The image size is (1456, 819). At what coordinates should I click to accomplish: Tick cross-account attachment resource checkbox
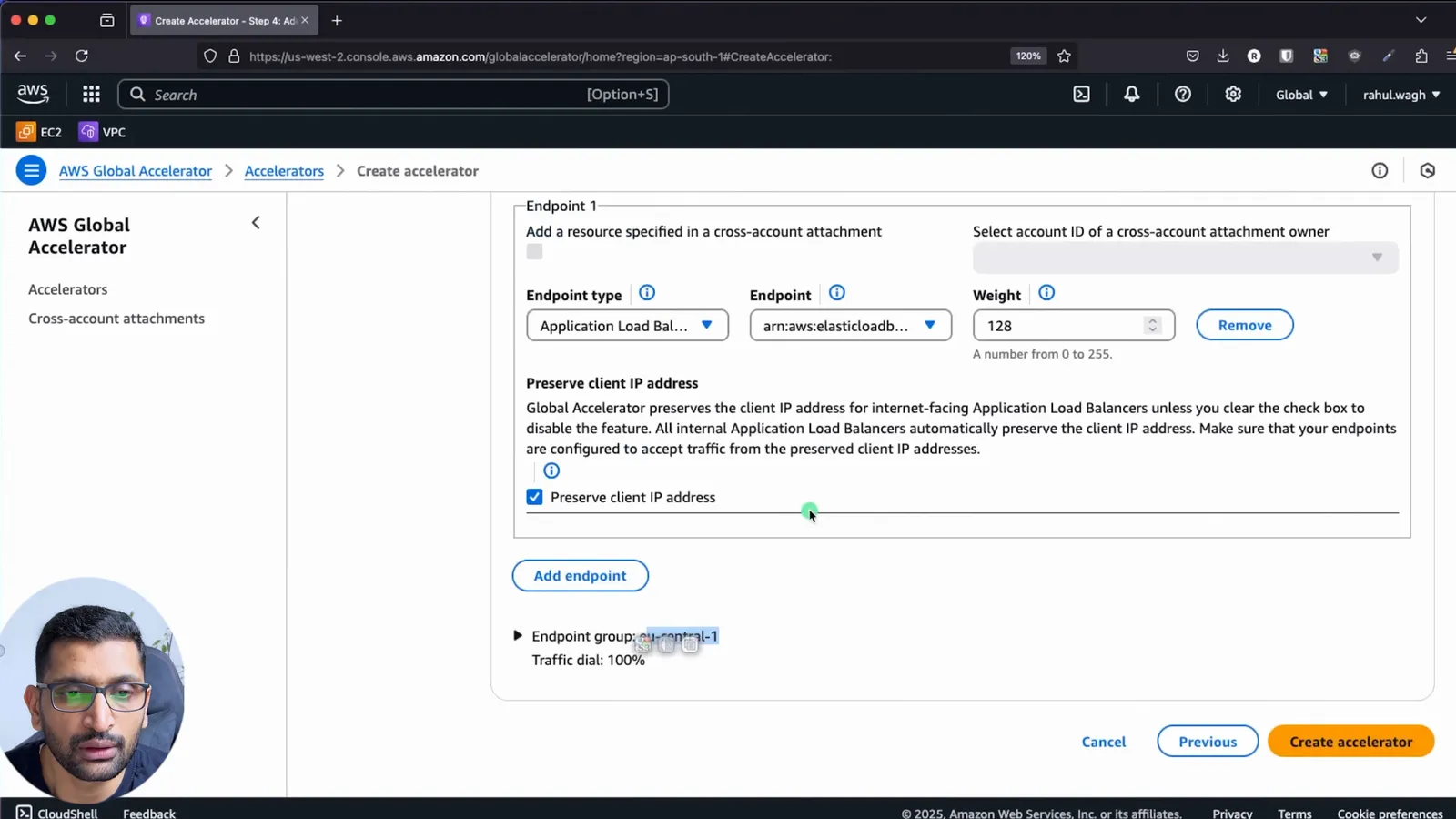coord(534,252)
